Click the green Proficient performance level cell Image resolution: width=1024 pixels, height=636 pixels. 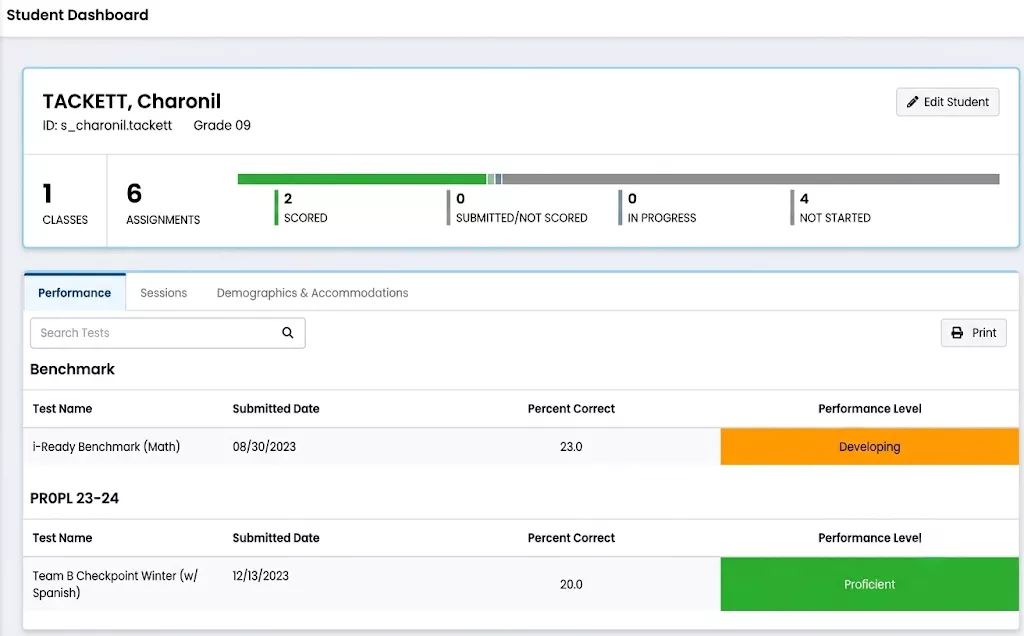coord(869,584)
